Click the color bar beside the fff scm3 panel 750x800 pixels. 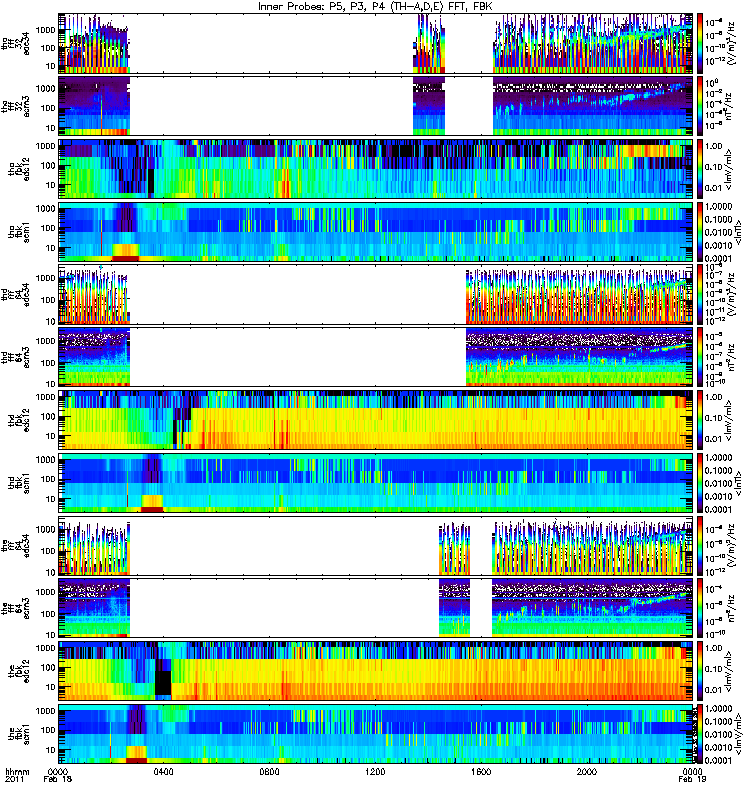click(x=699, y=608)
